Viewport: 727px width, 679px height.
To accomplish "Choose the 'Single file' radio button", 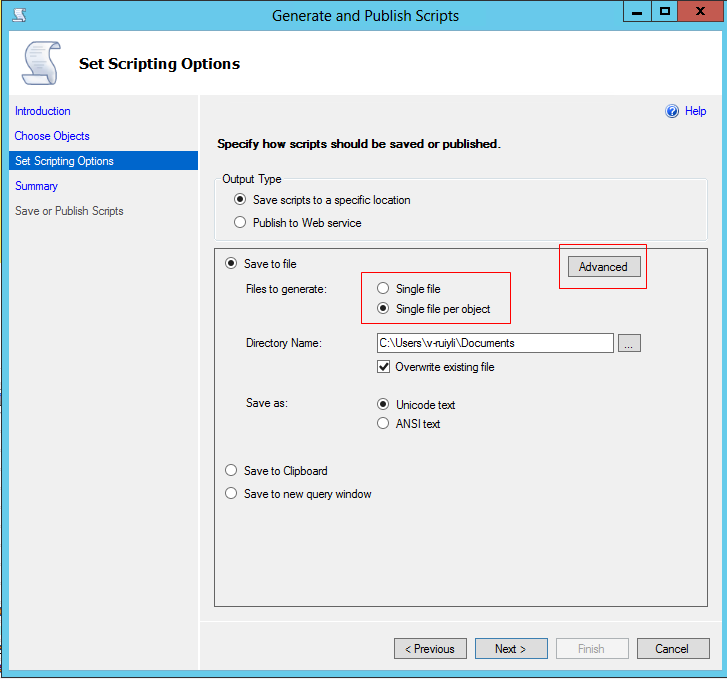I will (383, 289).
